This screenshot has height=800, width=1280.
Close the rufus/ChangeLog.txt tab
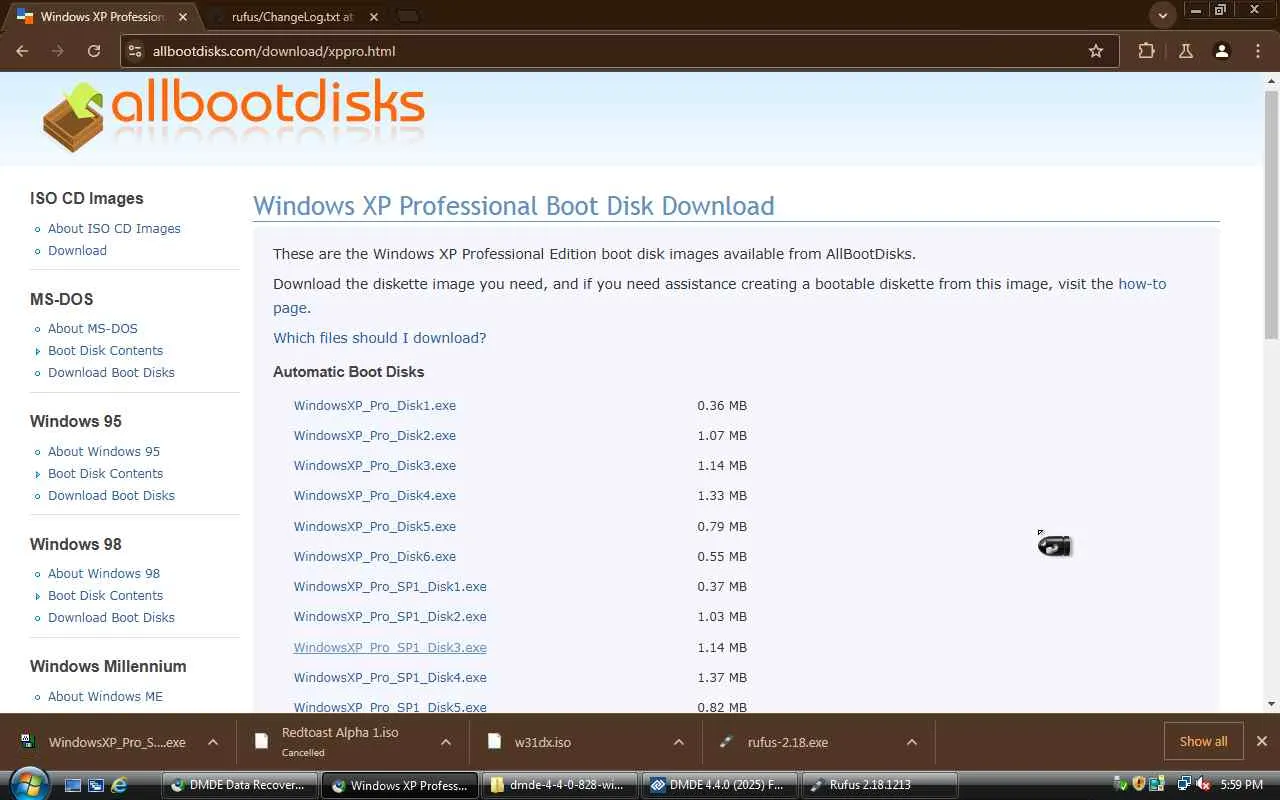pyautogui.click(x=373, y=17)
